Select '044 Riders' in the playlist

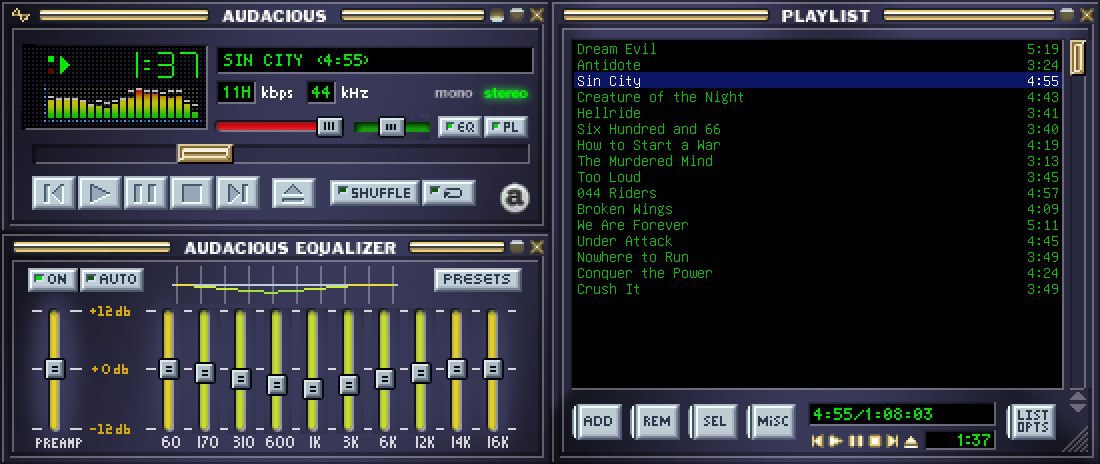tap(818, 193)
